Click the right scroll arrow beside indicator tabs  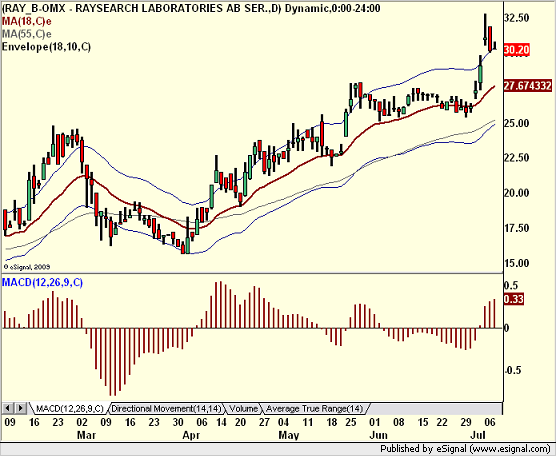pyautogui.click(x=21, y=408)
